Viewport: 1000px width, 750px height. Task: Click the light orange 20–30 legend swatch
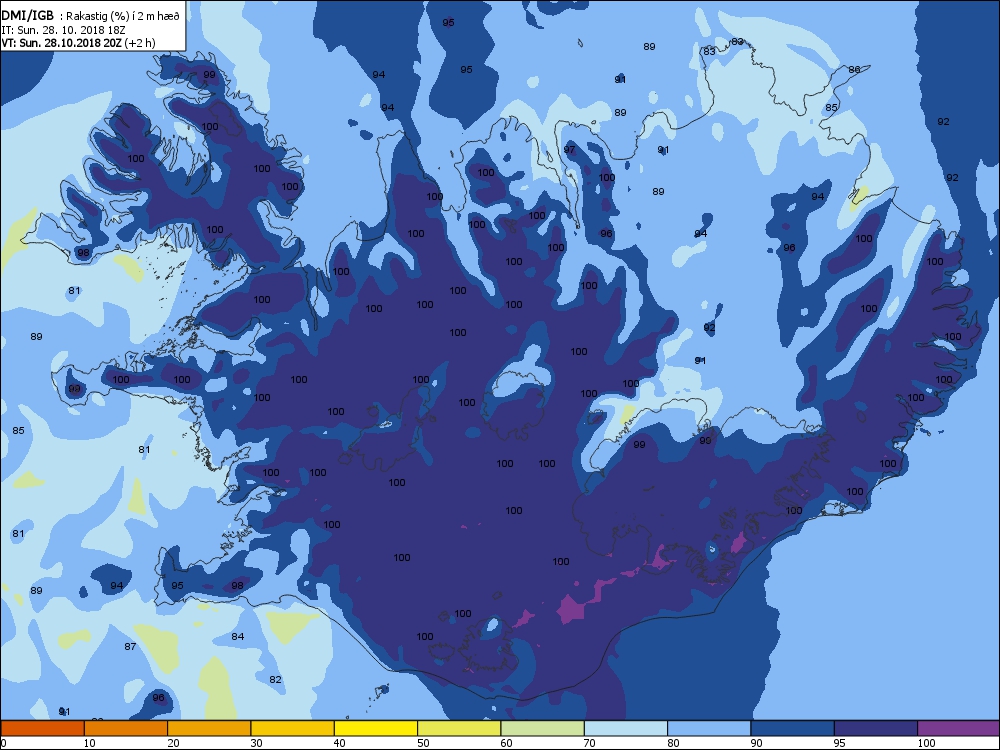tap(209, 728)
